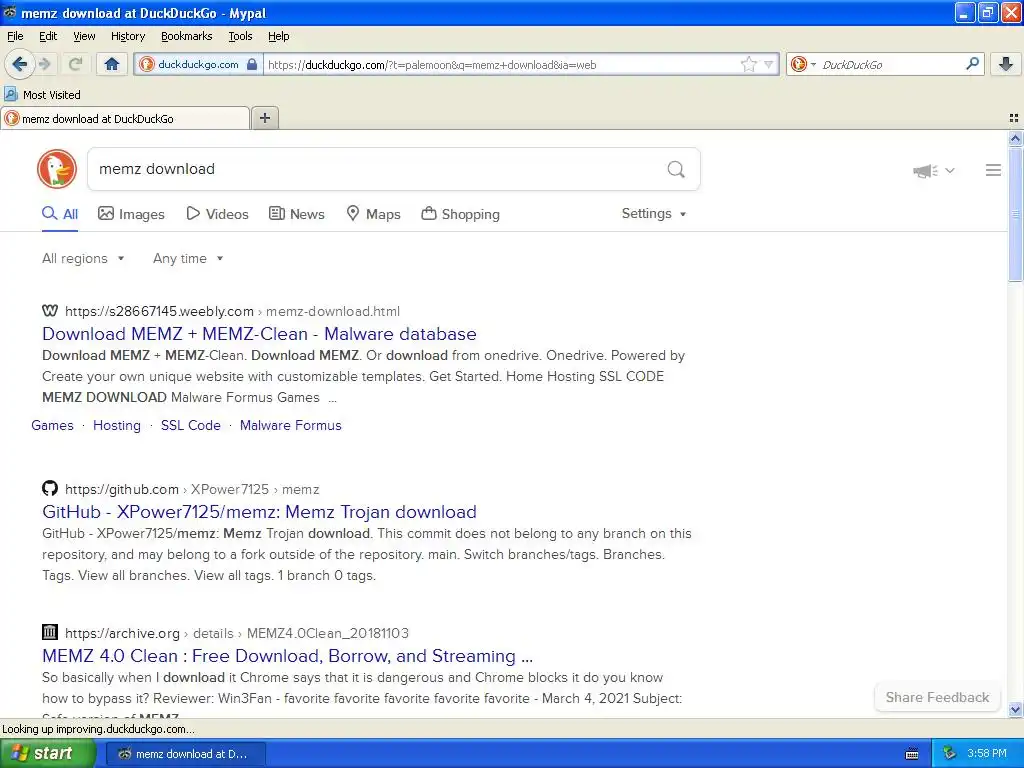The height and width of the screenshot is (768, 1024).
Task: Open the GitHub XPower7125/memz result
Action: coord(259,512)
